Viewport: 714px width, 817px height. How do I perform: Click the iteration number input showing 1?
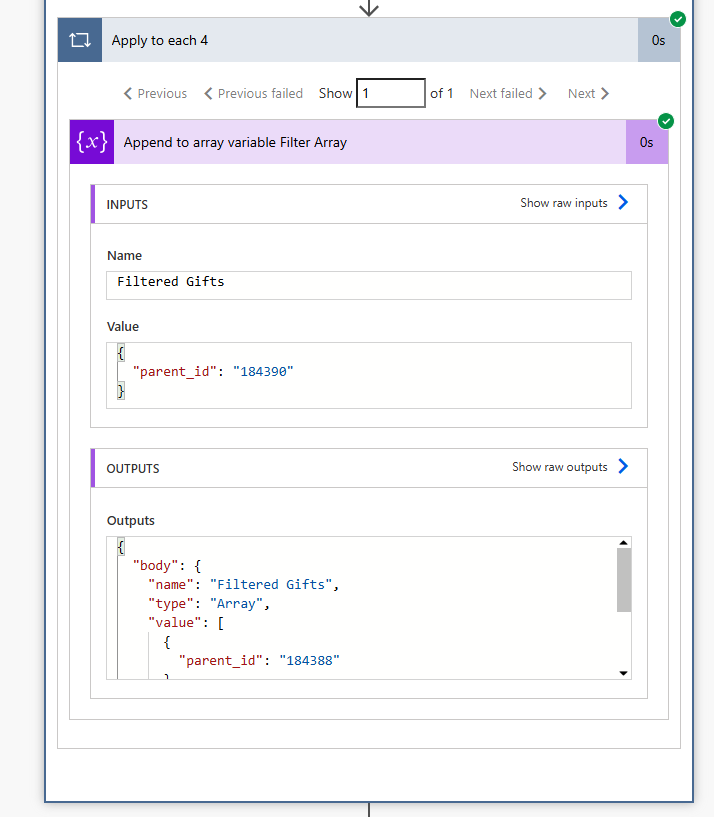pyautogui.click(x=390, y=92)
